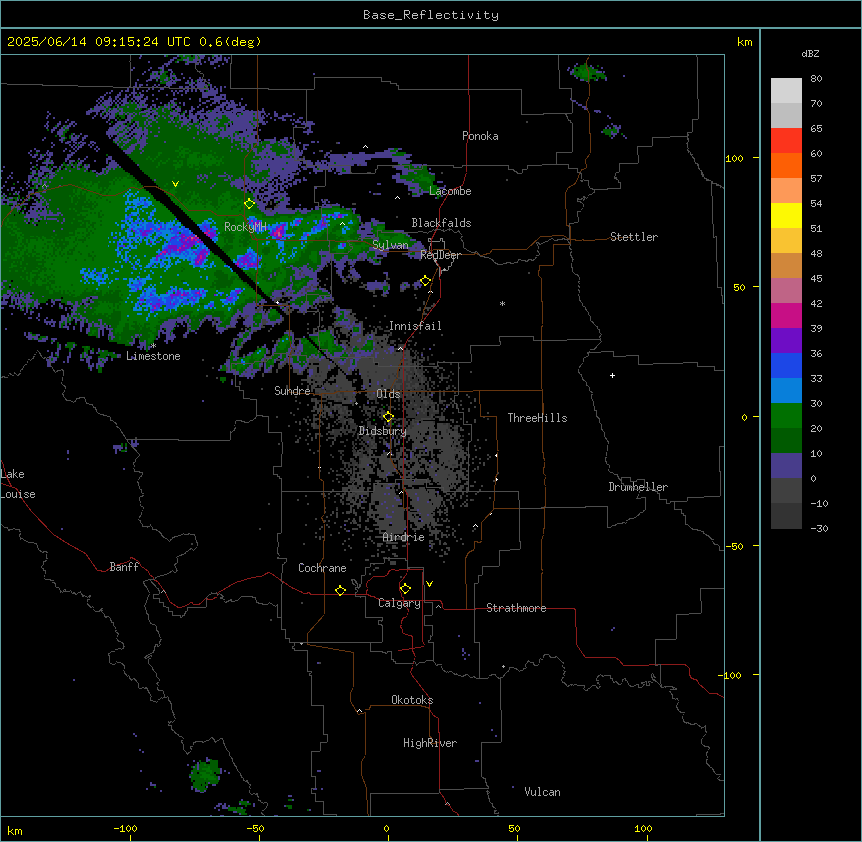Image resolution: width=862 pixels, height=842 pixels.
Task: Pick the bright green swatch in dBZ legend
Action: pyautogui.click(x=786, y=416)
